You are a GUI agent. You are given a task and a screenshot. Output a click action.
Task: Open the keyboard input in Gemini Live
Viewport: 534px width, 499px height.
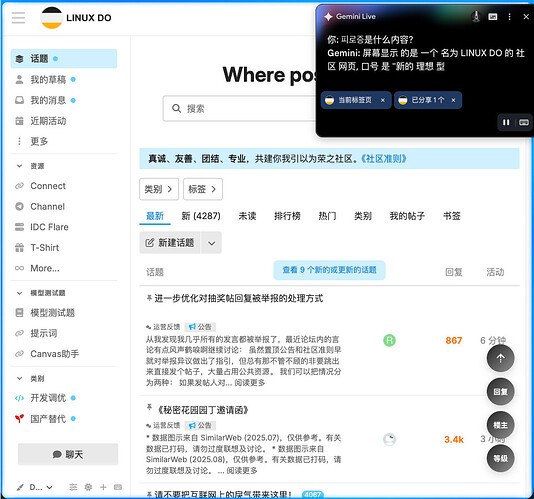[x=524, y=122]
